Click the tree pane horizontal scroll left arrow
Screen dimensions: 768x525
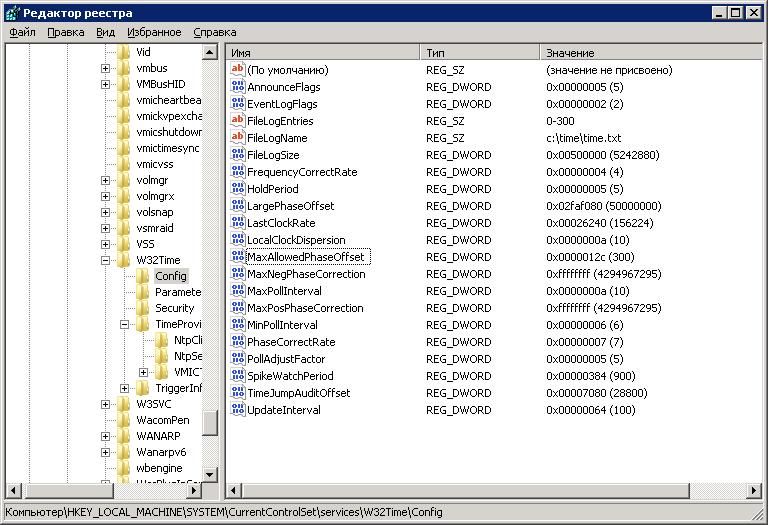point(13,490)
